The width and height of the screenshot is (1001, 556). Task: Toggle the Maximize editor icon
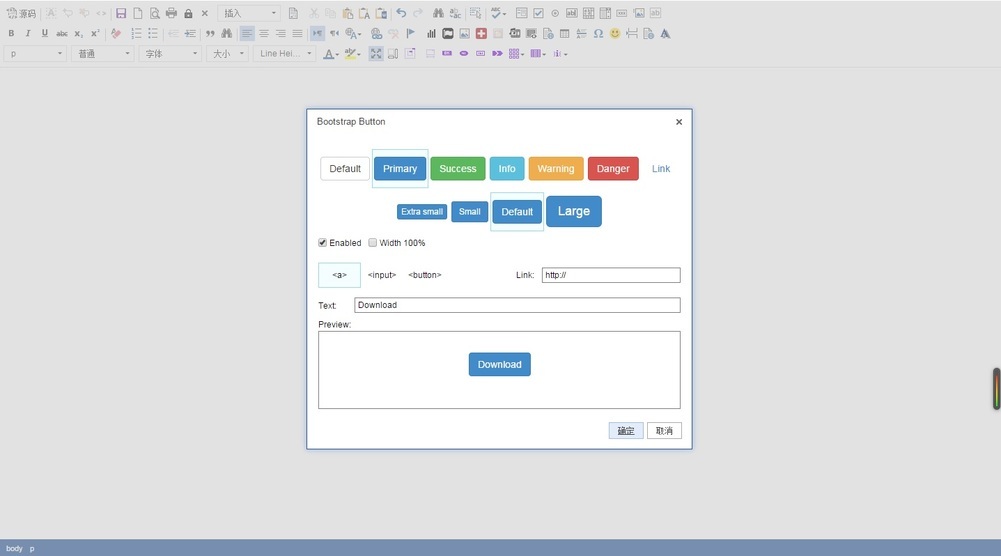click(376, 54)
